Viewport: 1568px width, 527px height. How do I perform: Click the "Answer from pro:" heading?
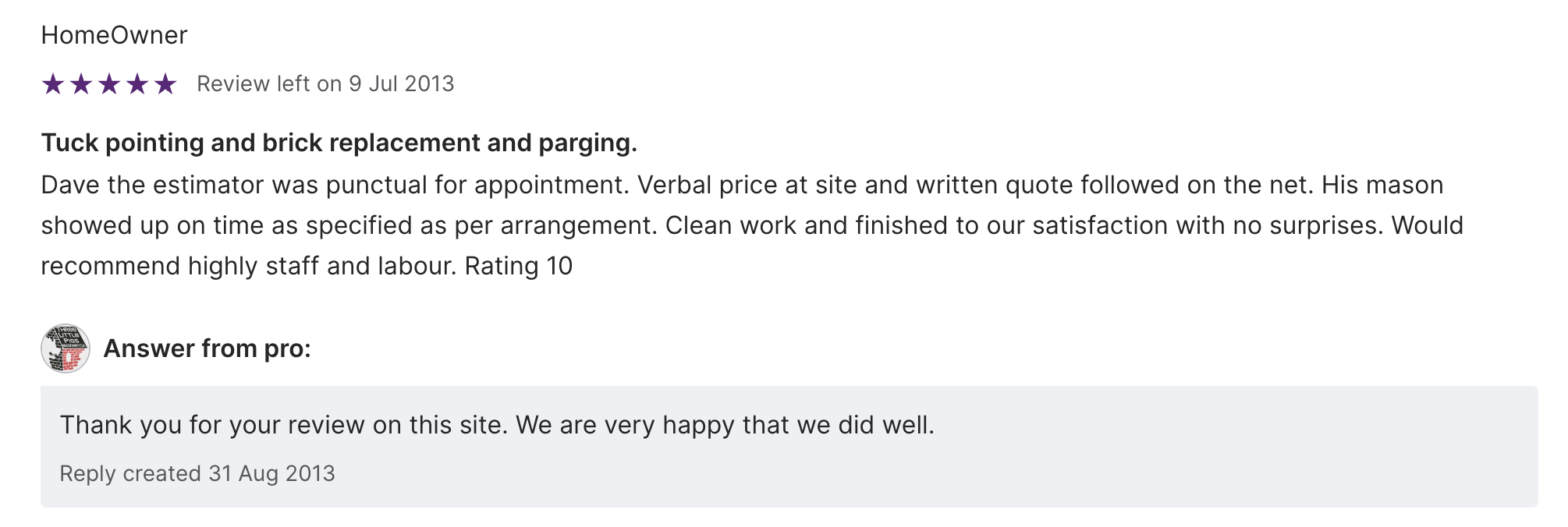[207, 348]
